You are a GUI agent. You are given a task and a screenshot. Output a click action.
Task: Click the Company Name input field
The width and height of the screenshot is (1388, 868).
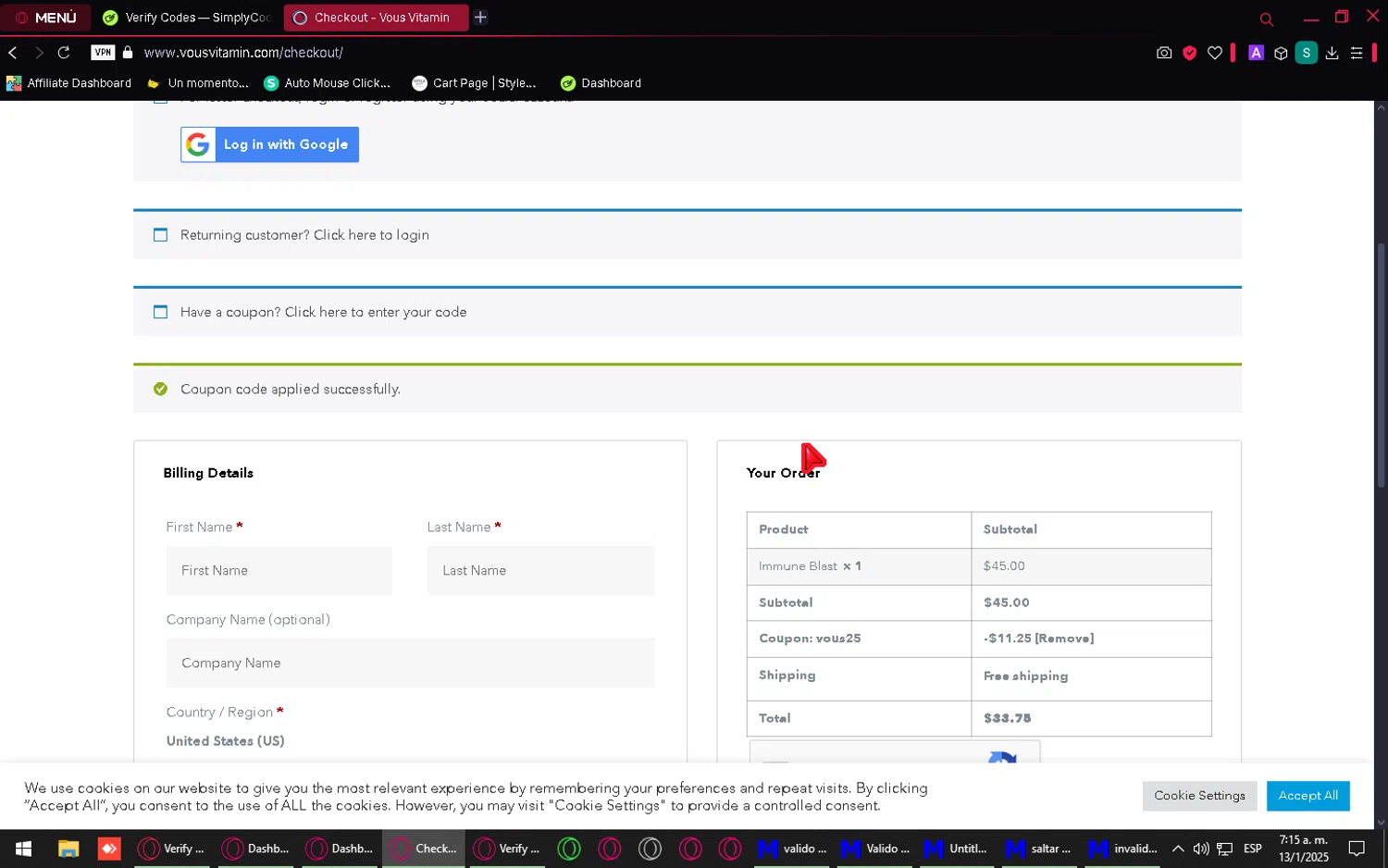point(411,663)
